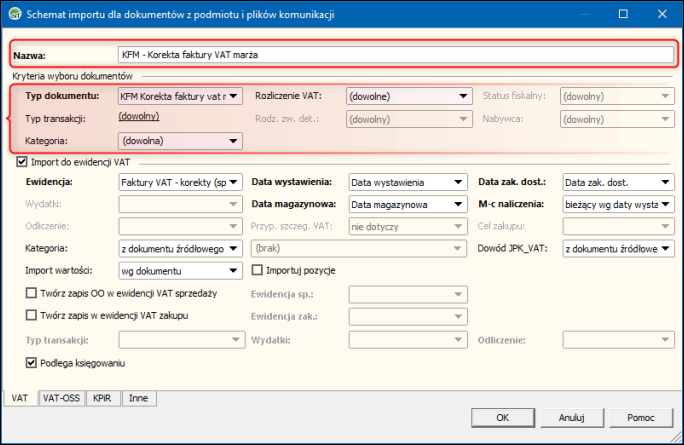Switch to the VAT tab
The image size is (684, 445).
(20, 398)
